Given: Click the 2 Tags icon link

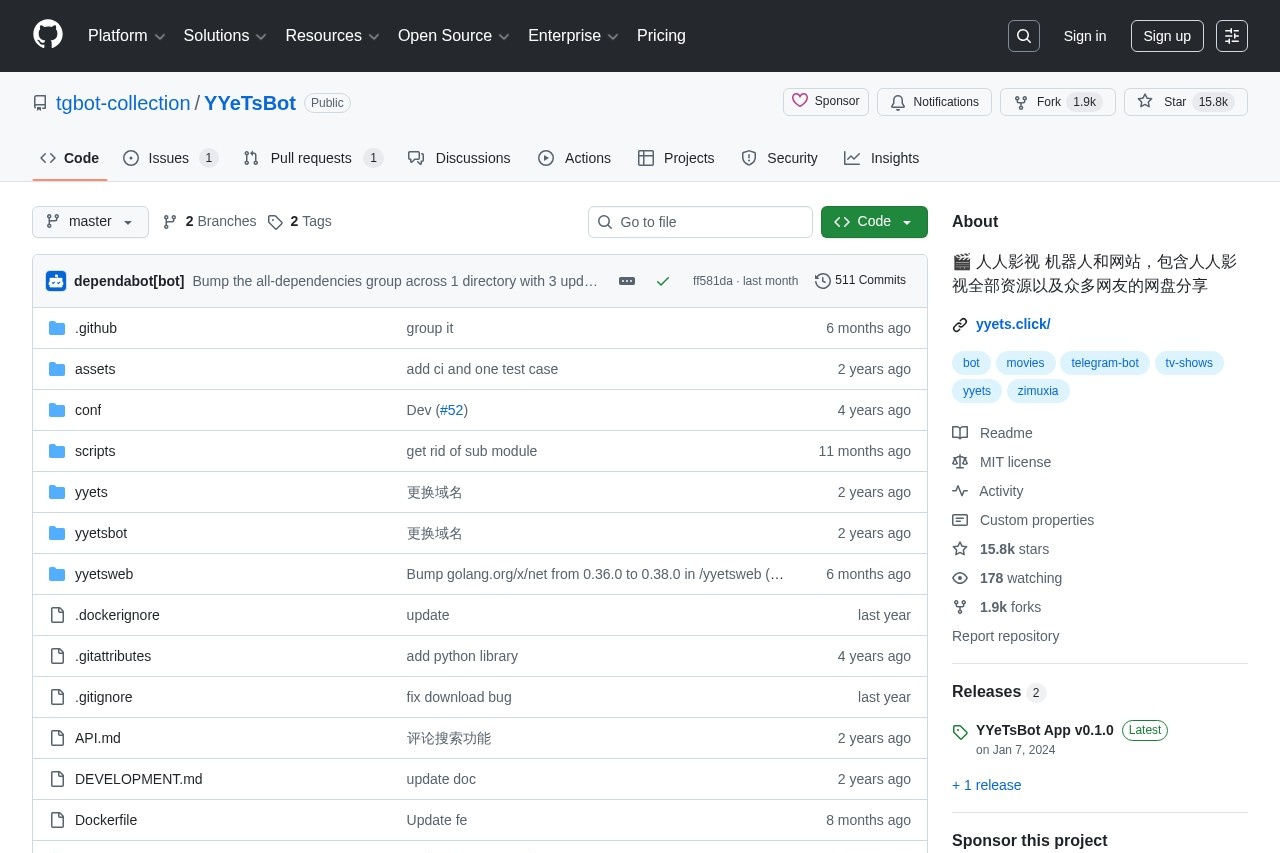Looking at the screenshot, I should (x=299, y=222).
